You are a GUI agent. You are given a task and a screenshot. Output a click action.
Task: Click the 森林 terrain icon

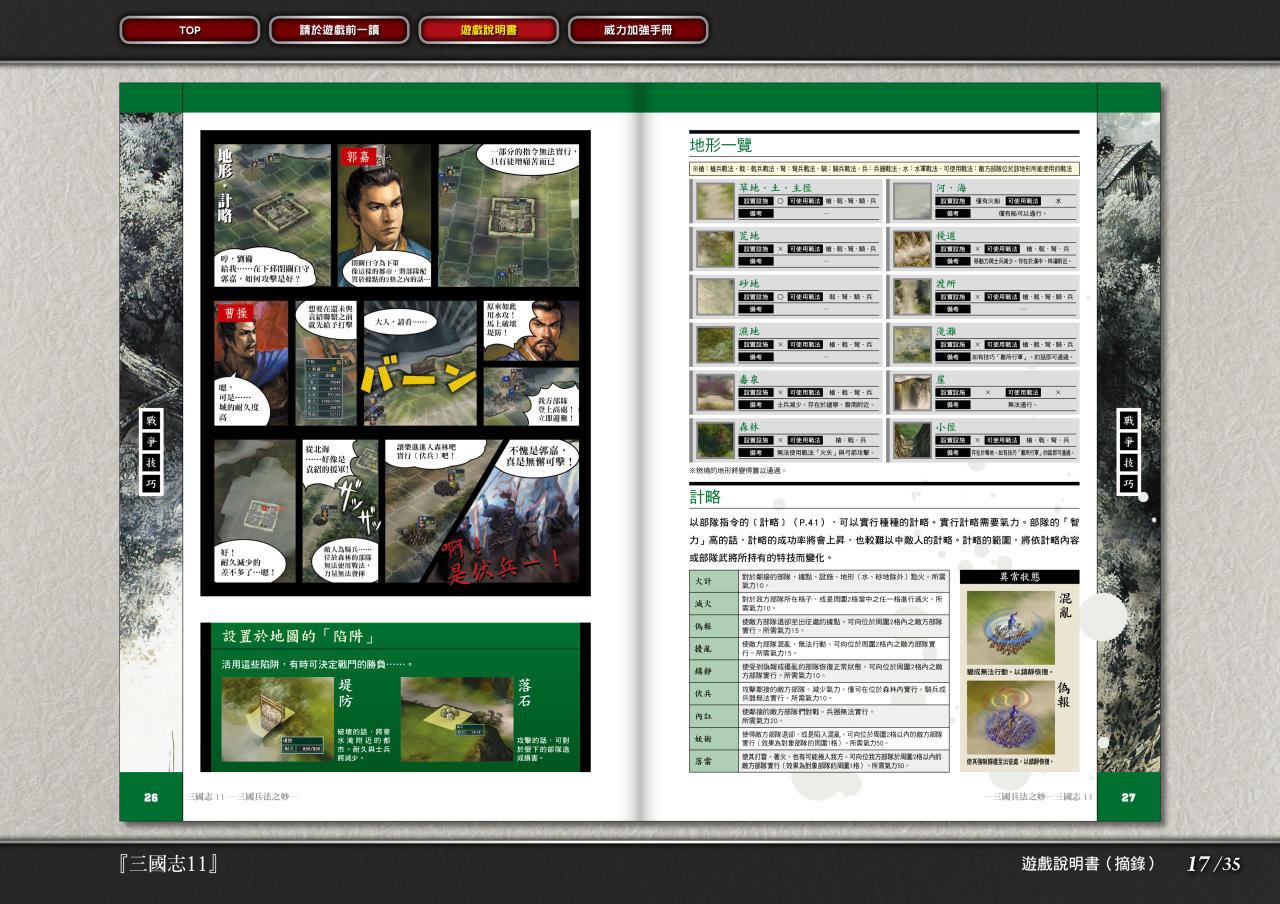[x=714, y=440]
